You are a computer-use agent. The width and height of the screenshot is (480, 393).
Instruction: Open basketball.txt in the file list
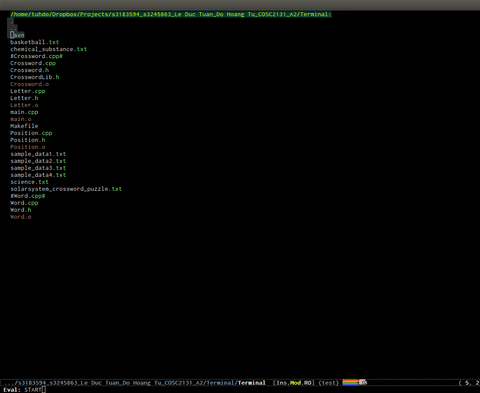[35, 42]
